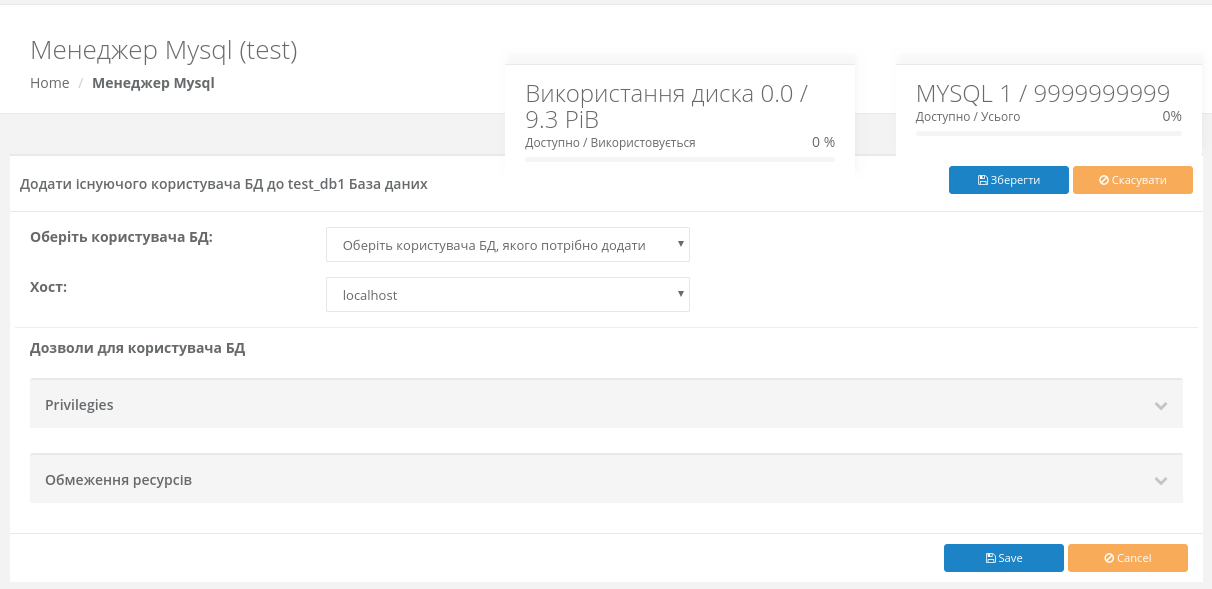1212x589 pixels.
Task: Click the arrow of the Хост select box
Action: 680,293
